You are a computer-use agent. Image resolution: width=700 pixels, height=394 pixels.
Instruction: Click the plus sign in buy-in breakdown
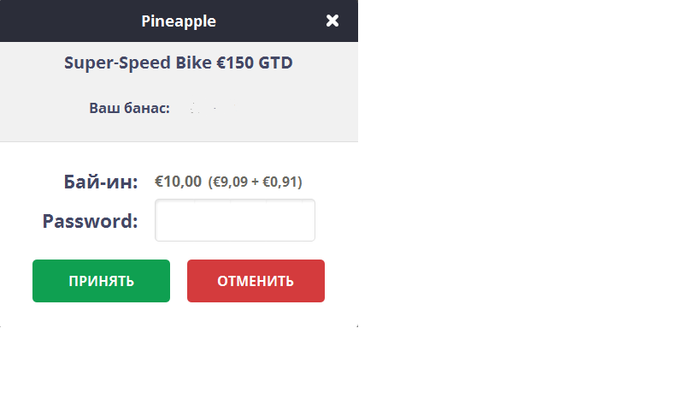click(x=255, y=182)
